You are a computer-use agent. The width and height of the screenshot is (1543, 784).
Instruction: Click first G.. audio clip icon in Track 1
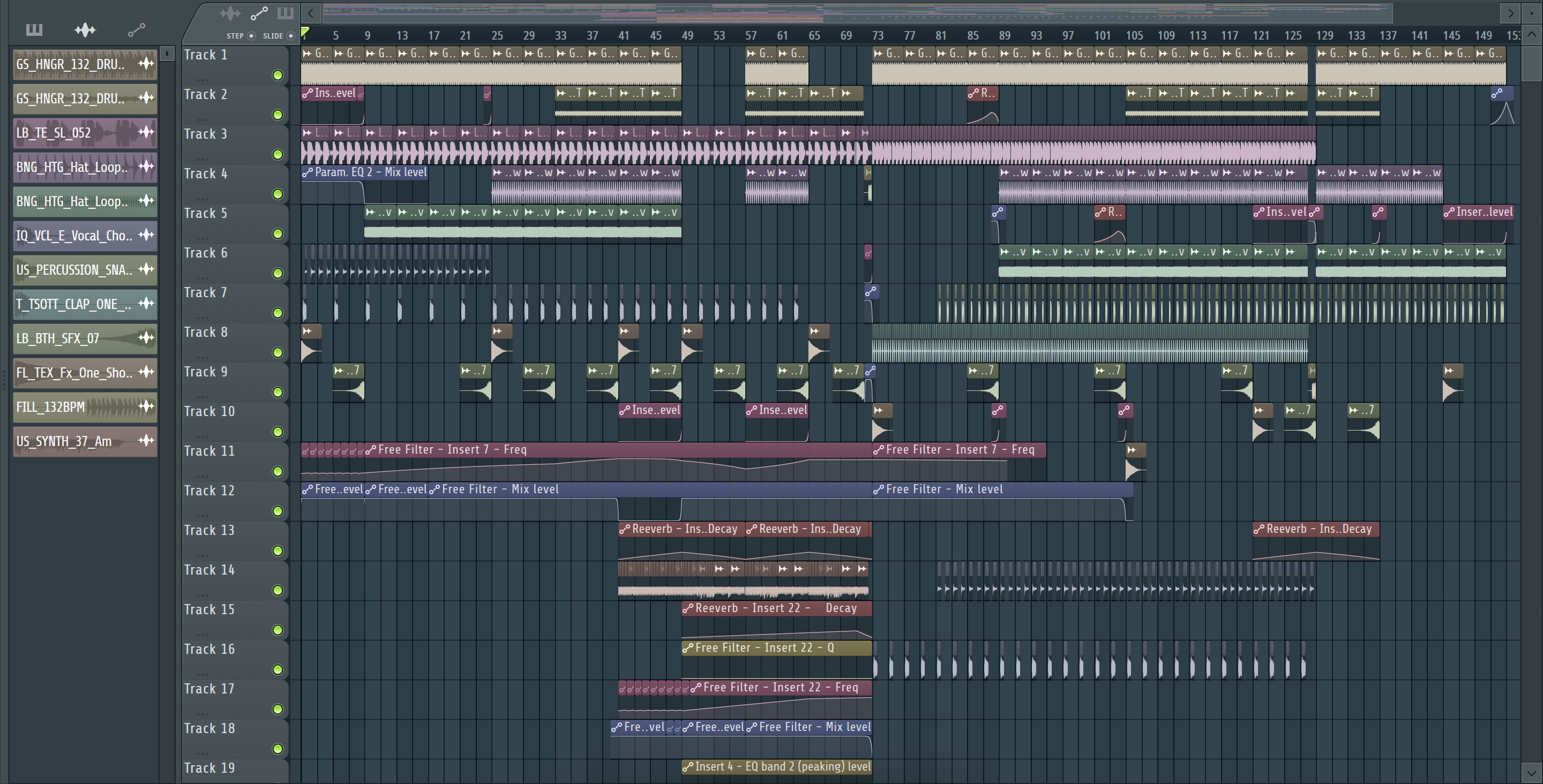point(308,54)
